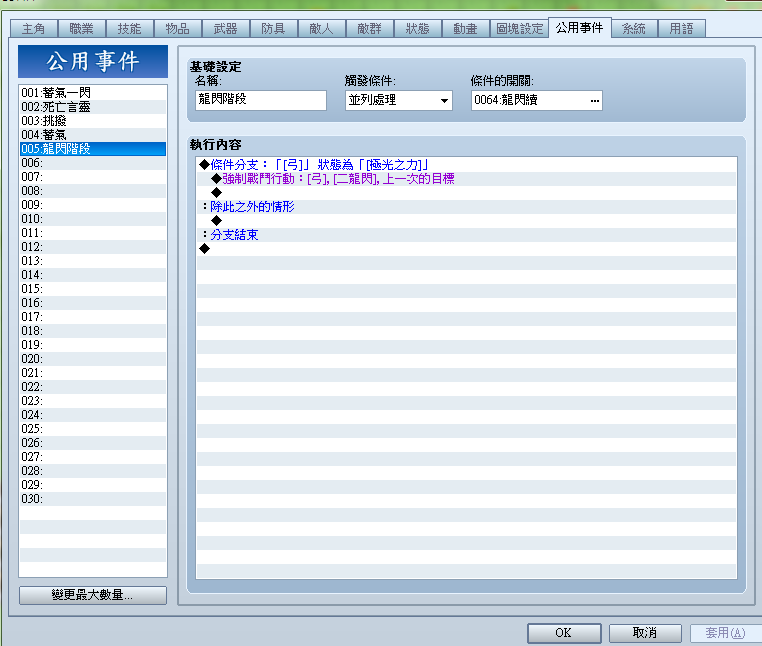Select common event 005:龍閃階段
Screen dimensions: 762x646
point(93,149)
